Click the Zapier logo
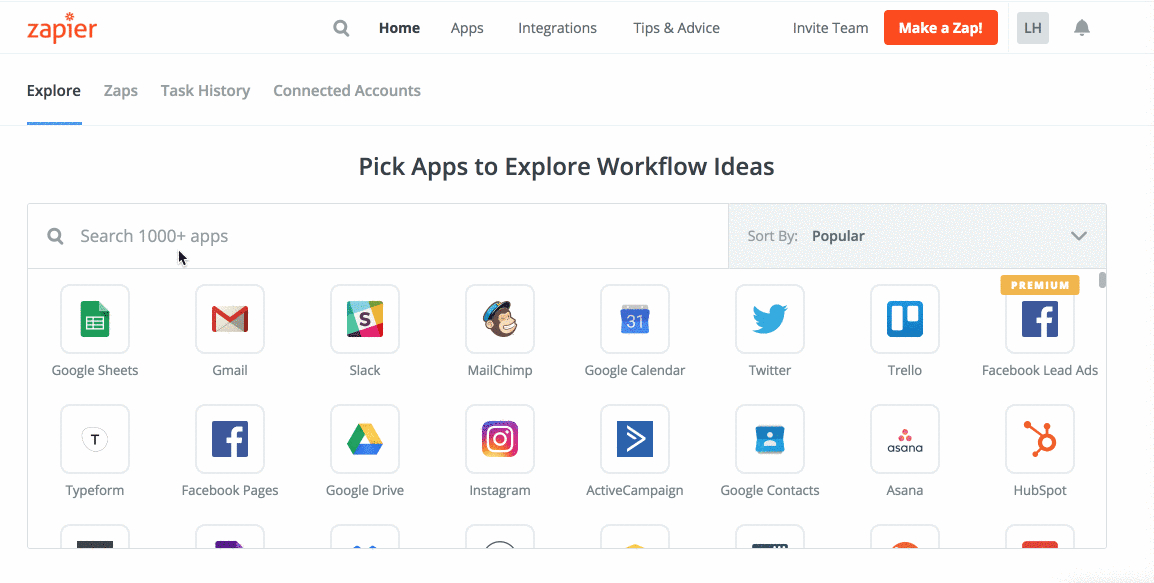This screenshot has height=583, width=1154. [62, 28]
